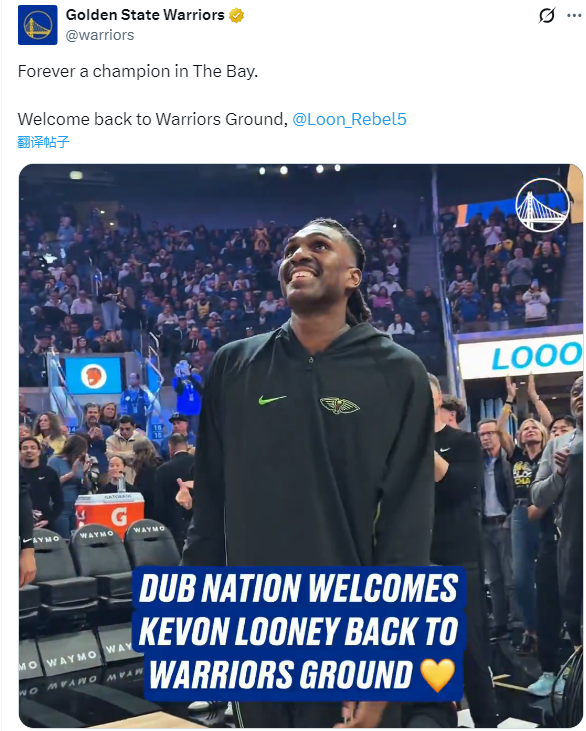This screenshot has width=586, height=731.
Task: Open the @Loon_Rebel5 mention
Action: click(x=349, y=119)
